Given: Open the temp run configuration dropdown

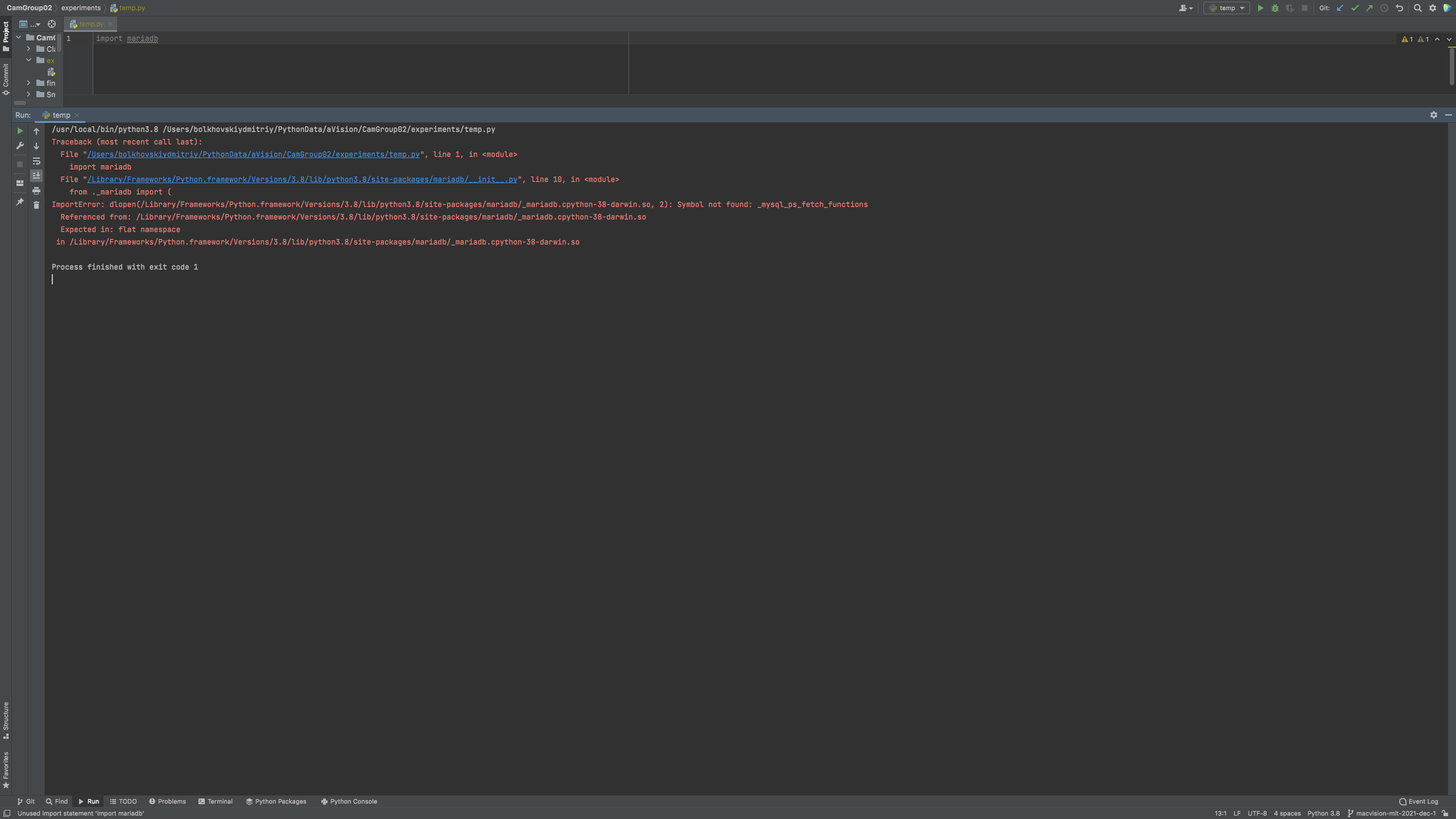Looking at the screenshot, I should tap(1227, 8).
